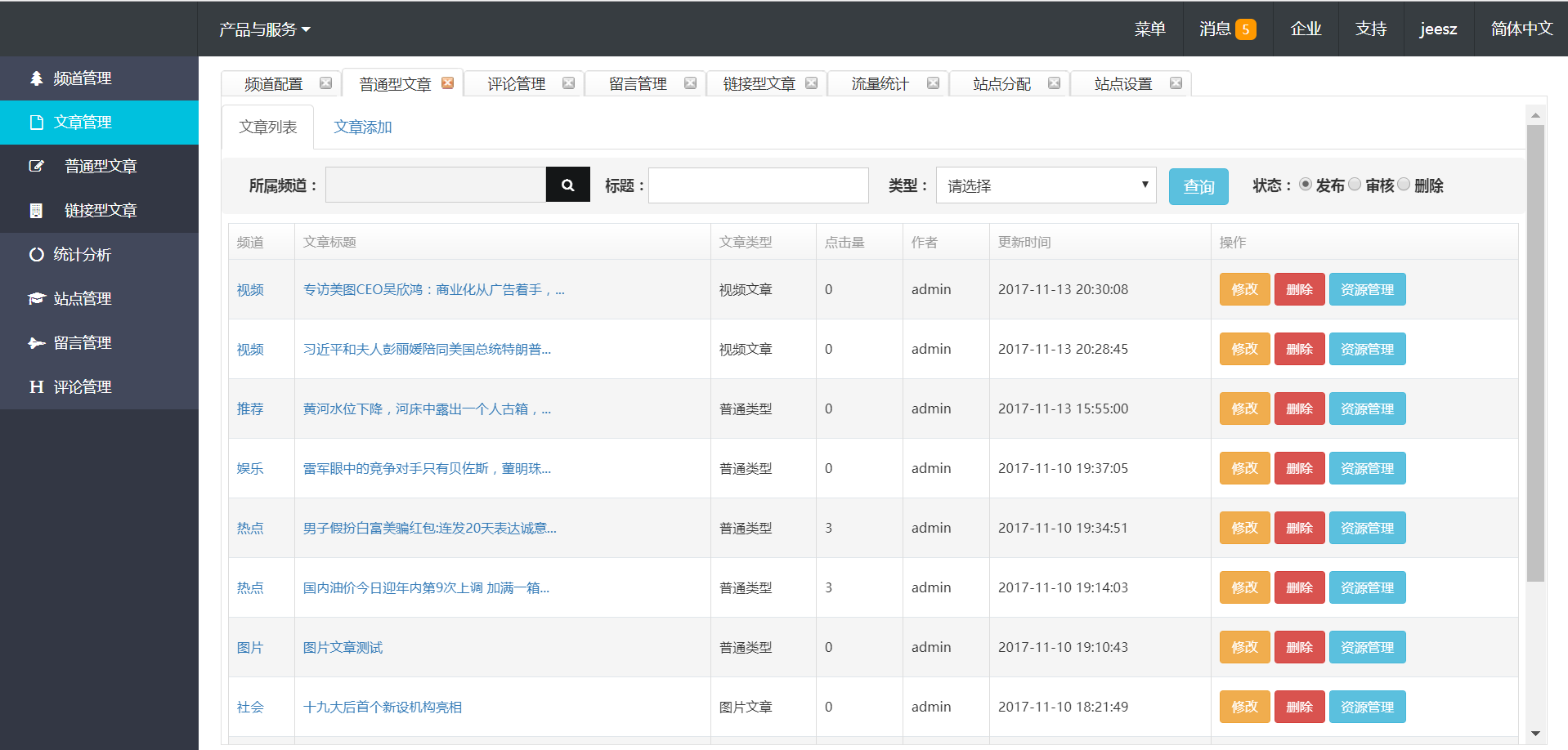The image size is (1568, 750).
Task: Select the 审核 status radio button
Action: [1355, 185]
